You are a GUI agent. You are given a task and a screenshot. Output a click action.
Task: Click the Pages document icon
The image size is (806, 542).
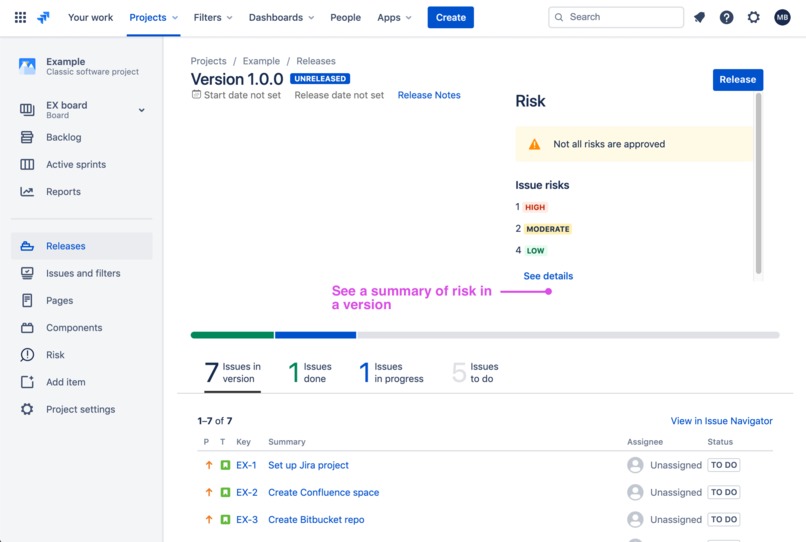27,300
